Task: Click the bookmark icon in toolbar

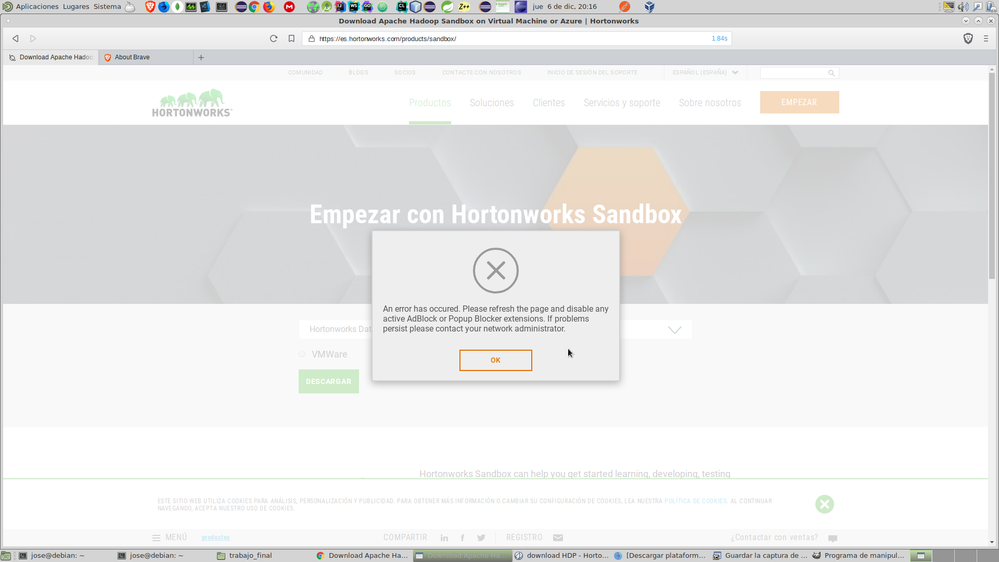Action: point(291,39)
